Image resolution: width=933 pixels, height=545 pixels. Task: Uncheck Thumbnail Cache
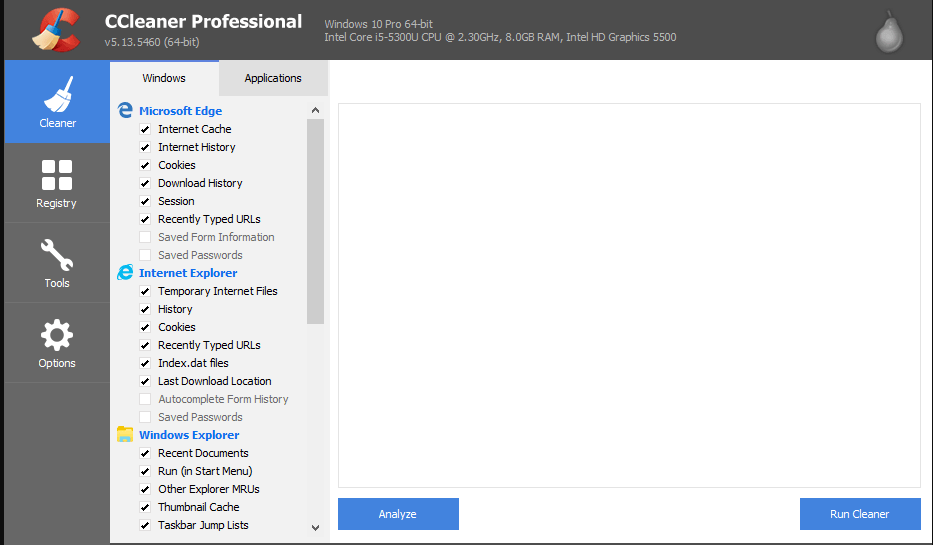(x=145, y=507)
